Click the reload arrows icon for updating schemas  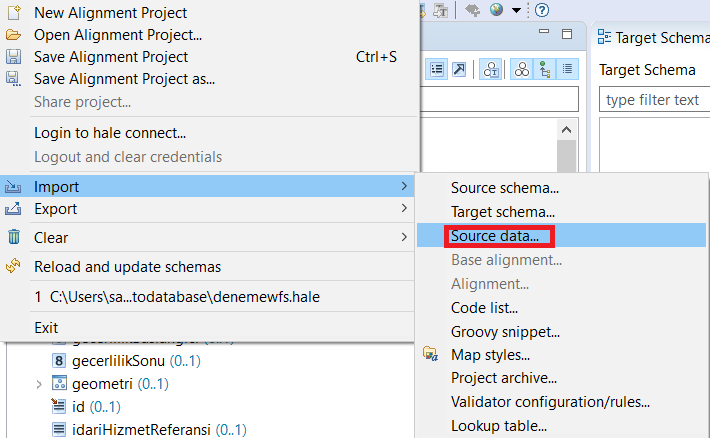(14, 266)
